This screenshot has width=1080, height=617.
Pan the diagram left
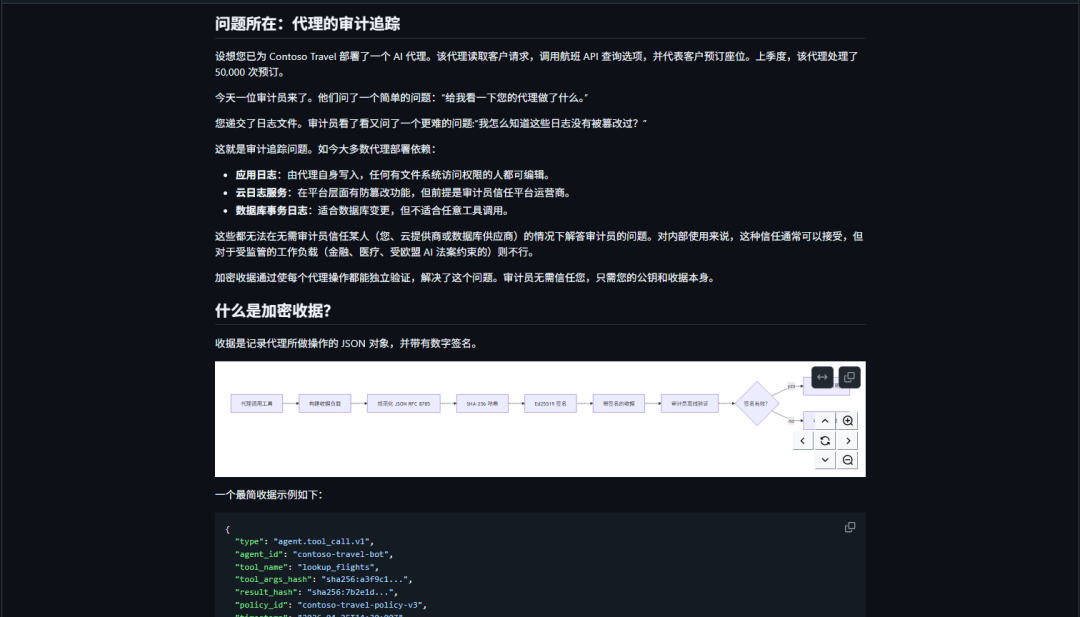802,441
